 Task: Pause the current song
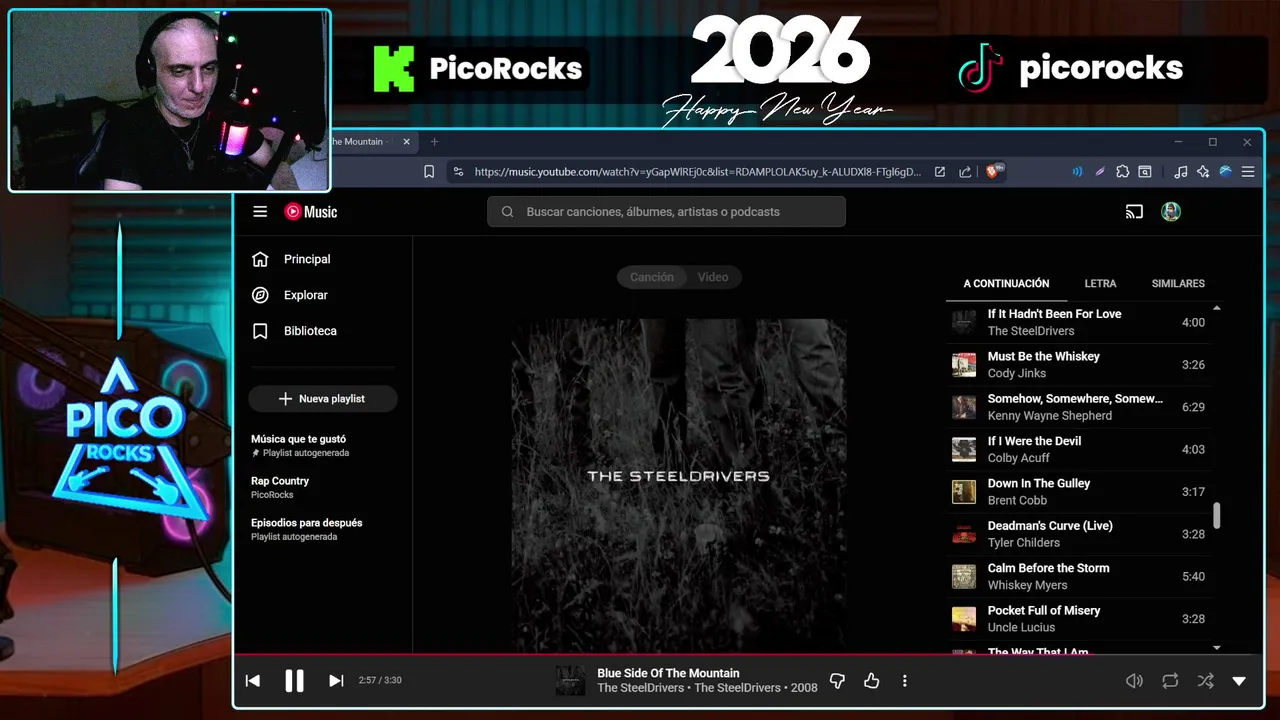[x=294, y=681]
